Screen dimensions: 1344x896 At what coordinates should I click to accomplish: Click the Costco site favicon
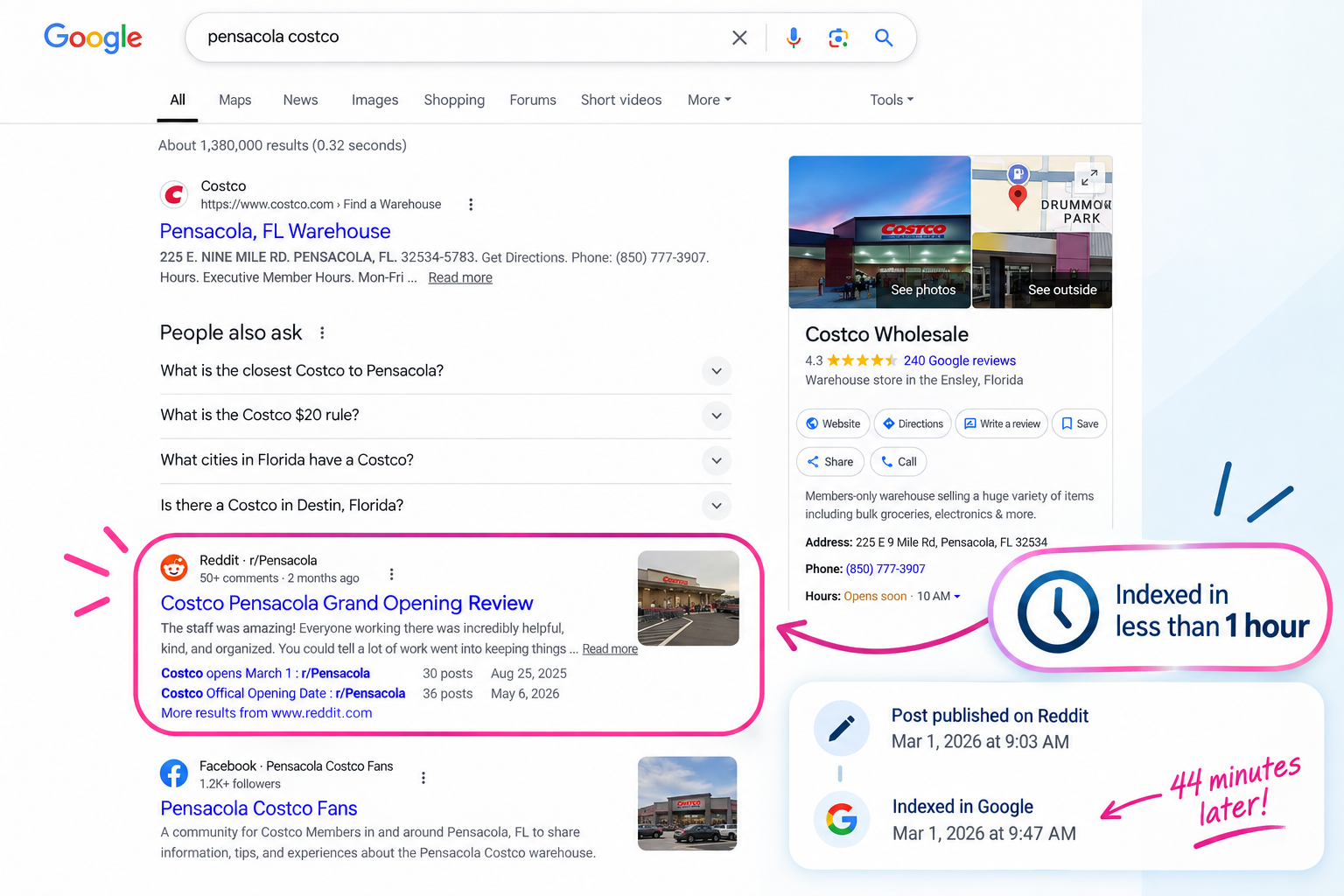pos(174,194)
